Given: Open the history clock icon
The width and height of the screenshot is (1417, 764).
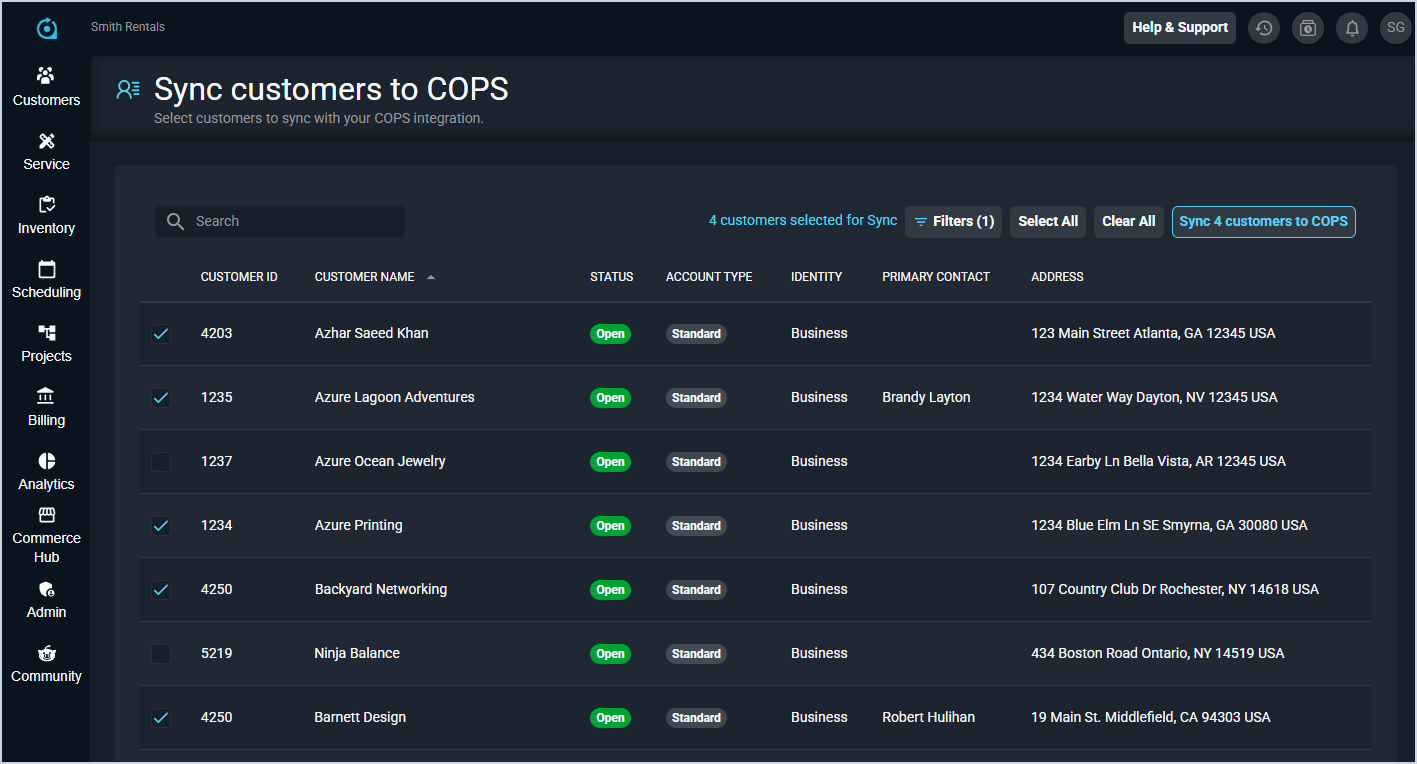Looking at the screenshot, I should (1264, 28).
